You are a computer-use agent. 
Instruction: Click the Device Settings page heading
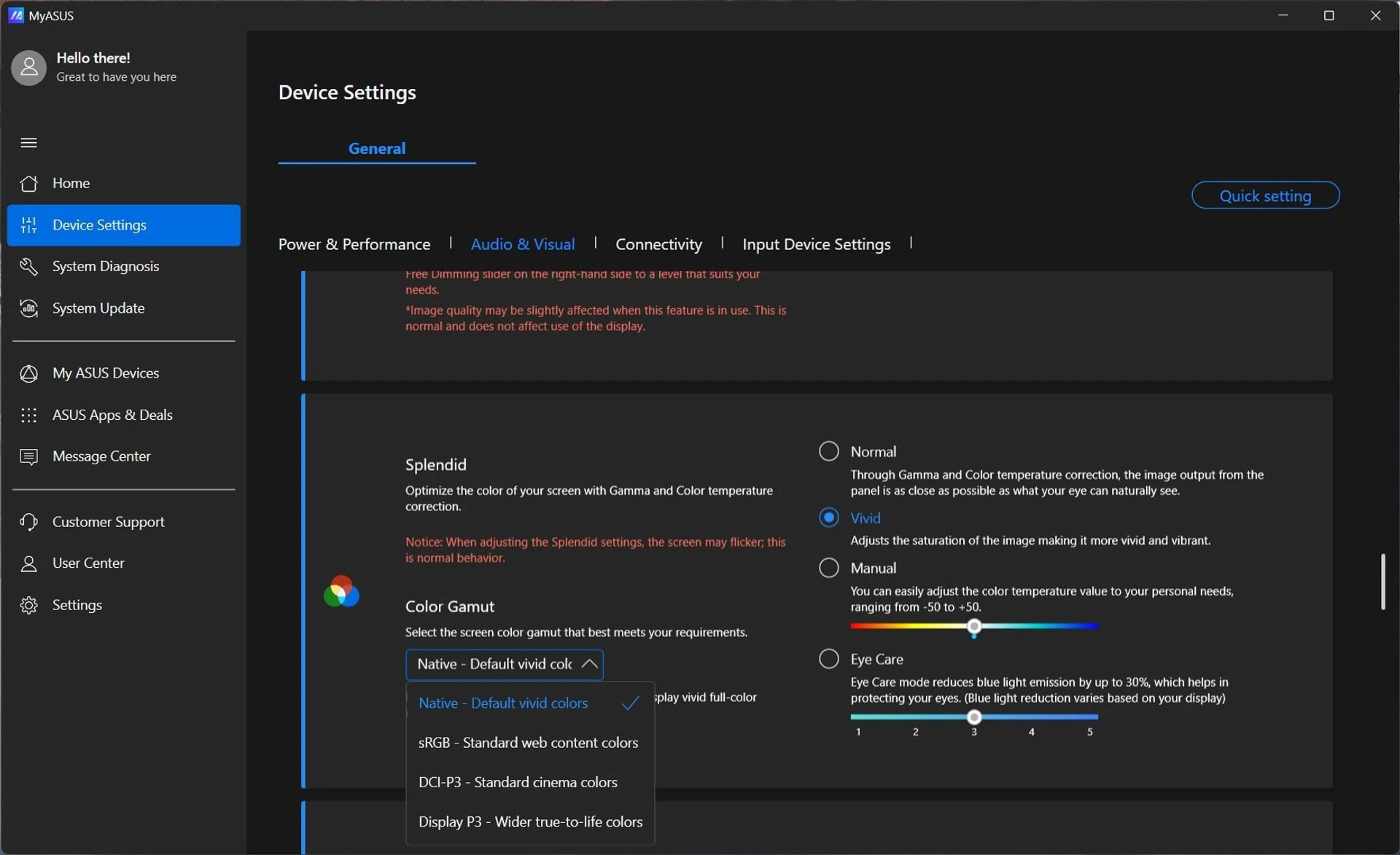click(x=347, y=93)
